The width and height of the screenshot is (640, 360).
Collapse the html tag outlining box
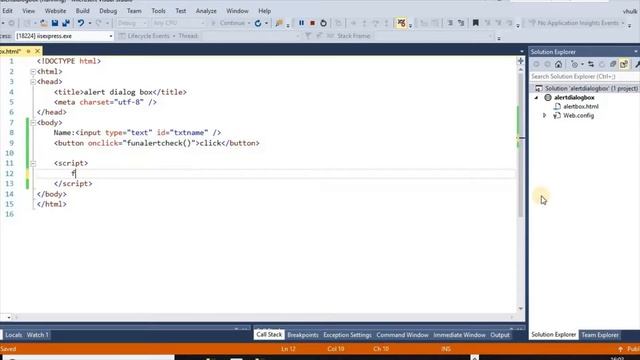[33, 71]
